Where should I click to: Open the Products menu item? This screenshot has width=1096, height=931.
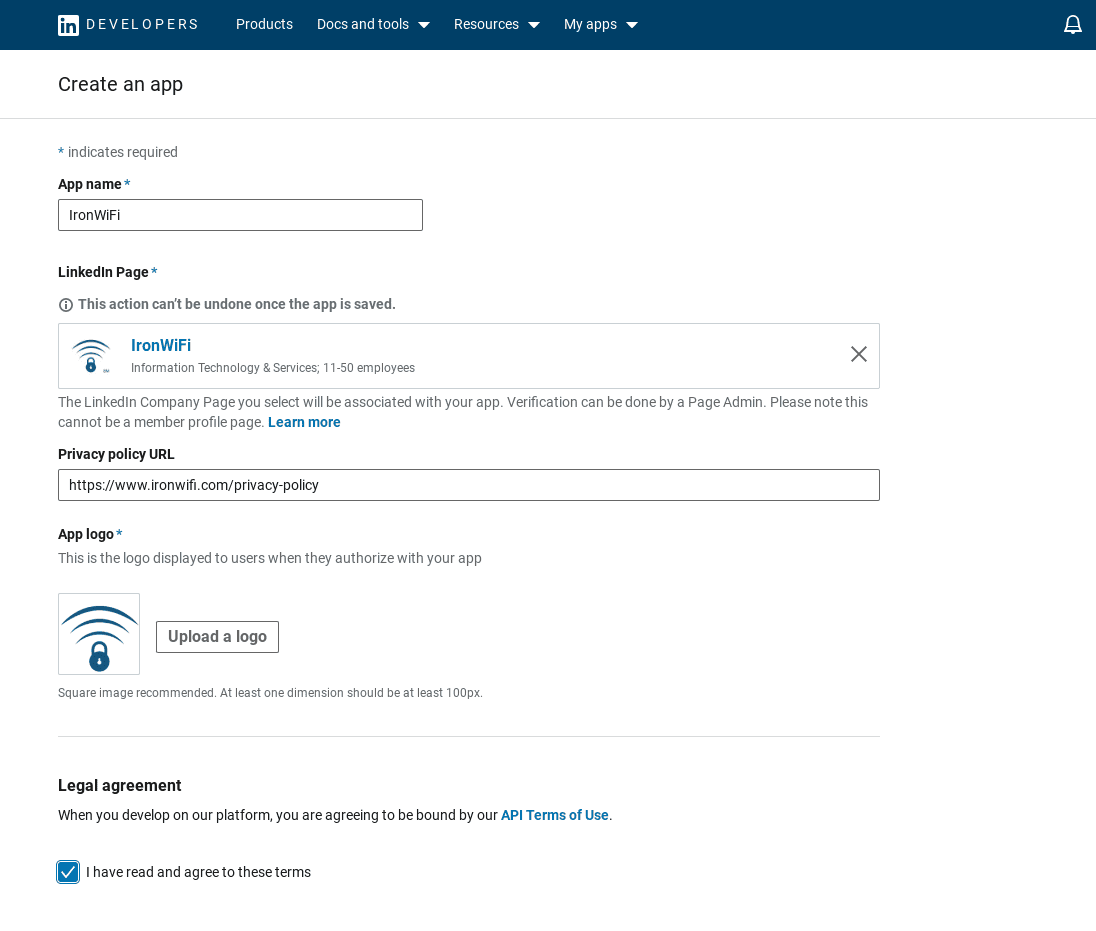tap(264, 24)
